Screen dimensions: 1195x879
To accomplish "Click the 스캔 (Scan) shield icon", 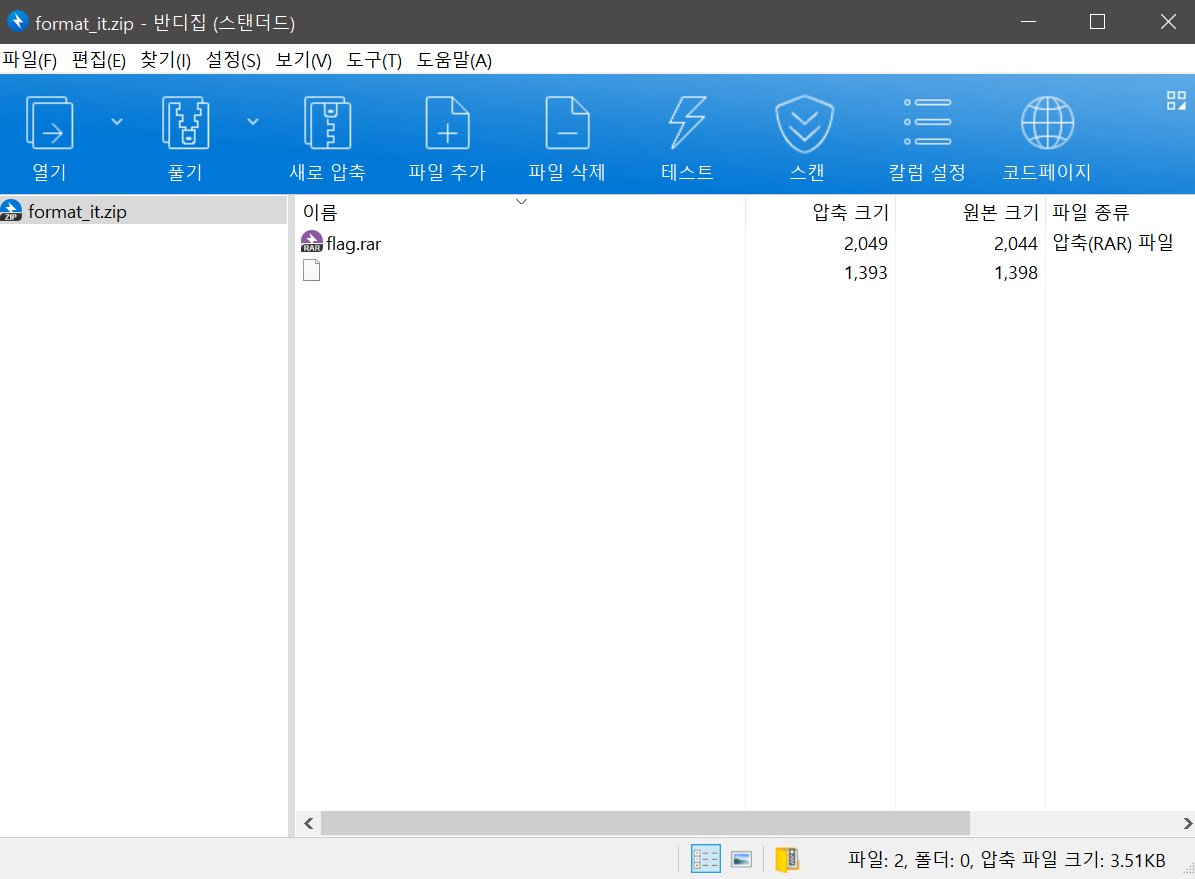I will click(806, 124).
